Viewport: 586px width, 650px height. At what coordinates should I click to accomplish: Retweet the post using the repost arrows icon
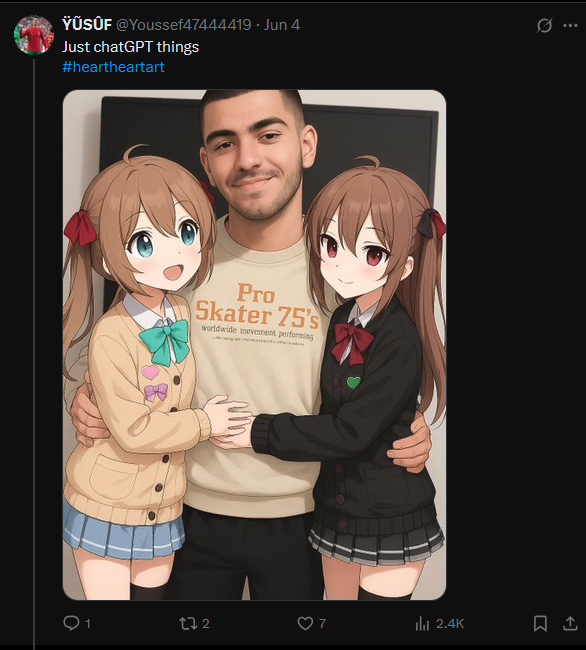click(188, 623)
